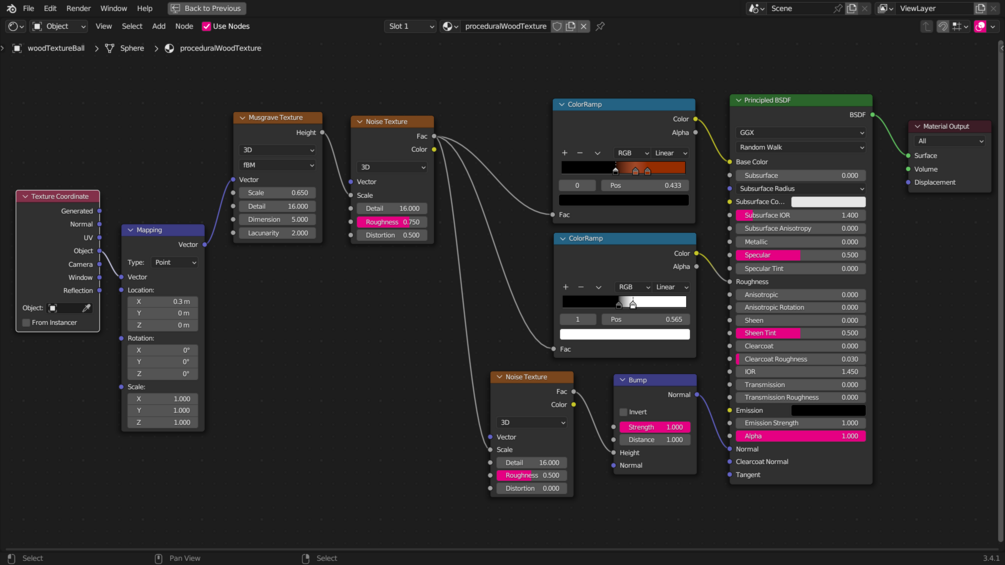1005x565 pixels.
Task: Open the Window menu
Action: pos(113,8)
